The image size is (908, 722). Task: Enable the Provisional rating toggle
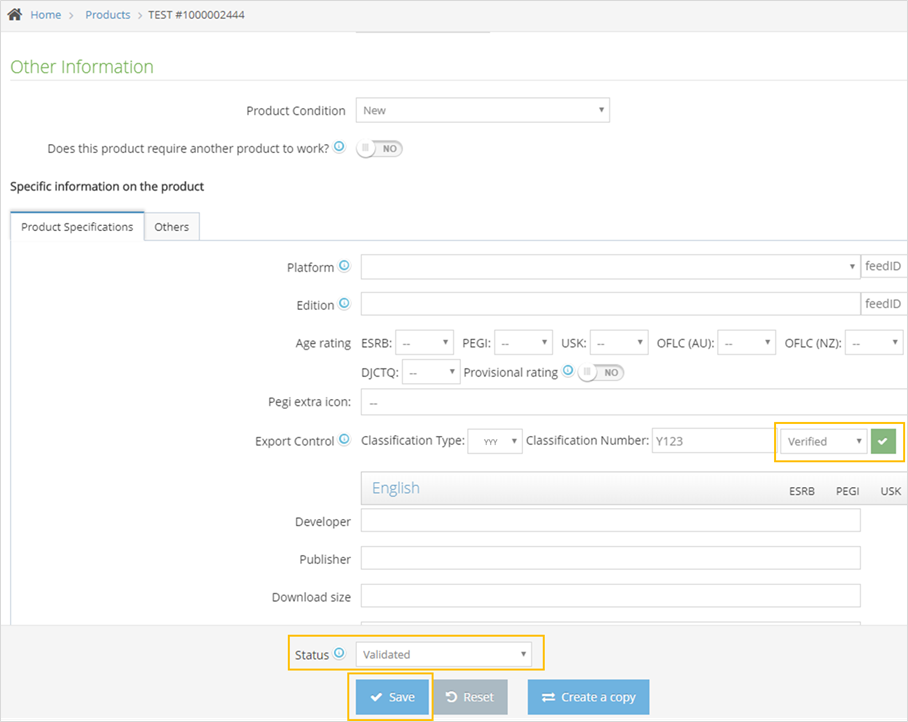click(x=601, y=372)
